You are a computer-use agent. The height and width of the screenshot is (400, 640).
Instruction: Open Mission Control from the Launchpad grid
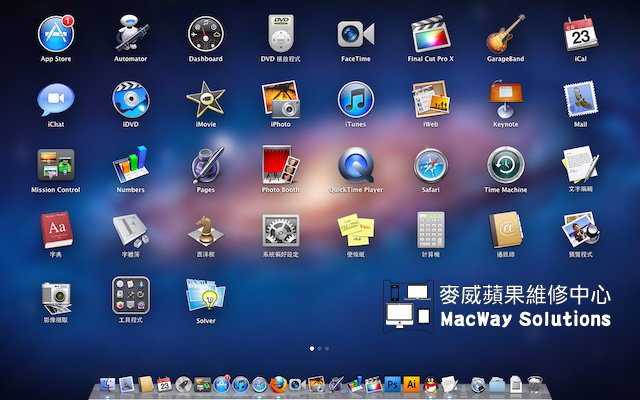click(x=56, y=165)
